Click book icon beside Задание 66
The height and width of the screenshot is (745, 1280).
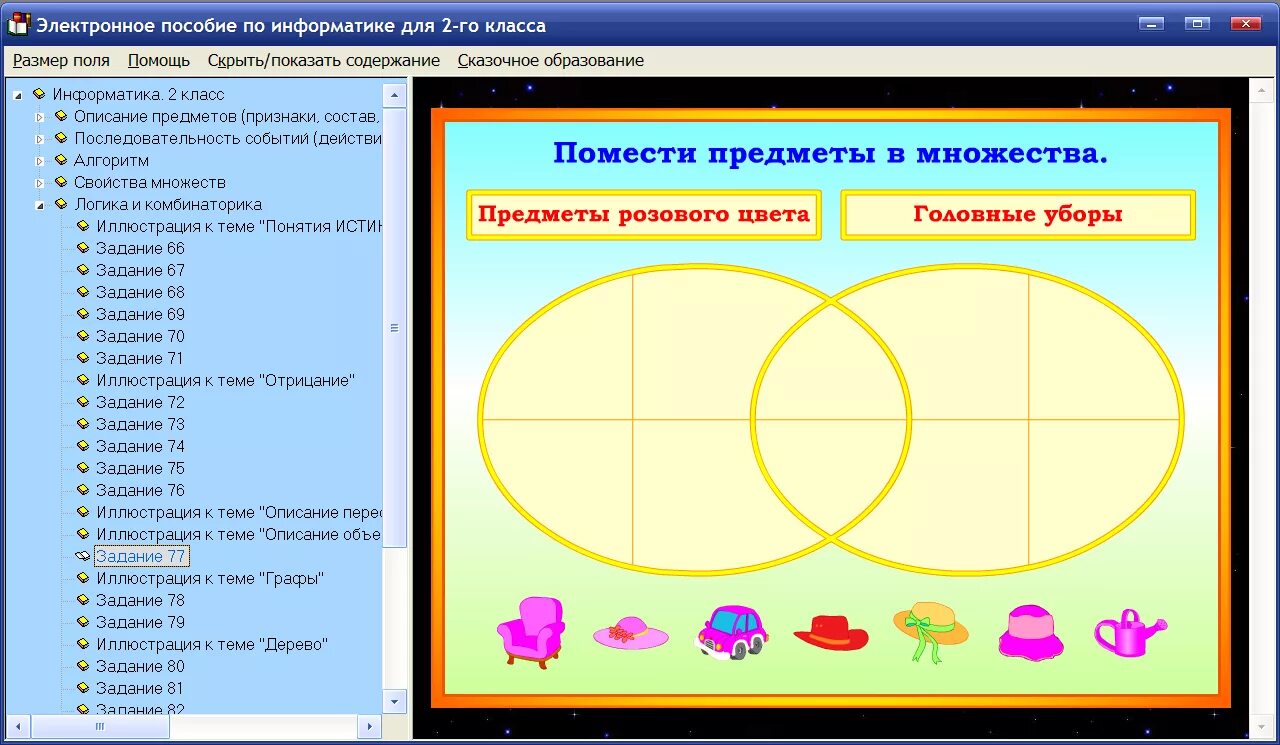(x=83, y=248)
